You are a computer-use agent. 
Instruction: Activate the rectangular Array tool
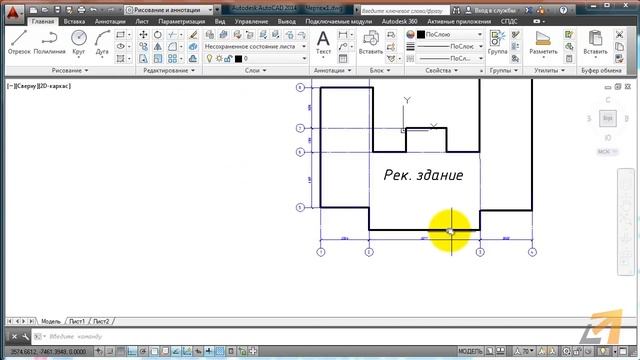point(172,59)
